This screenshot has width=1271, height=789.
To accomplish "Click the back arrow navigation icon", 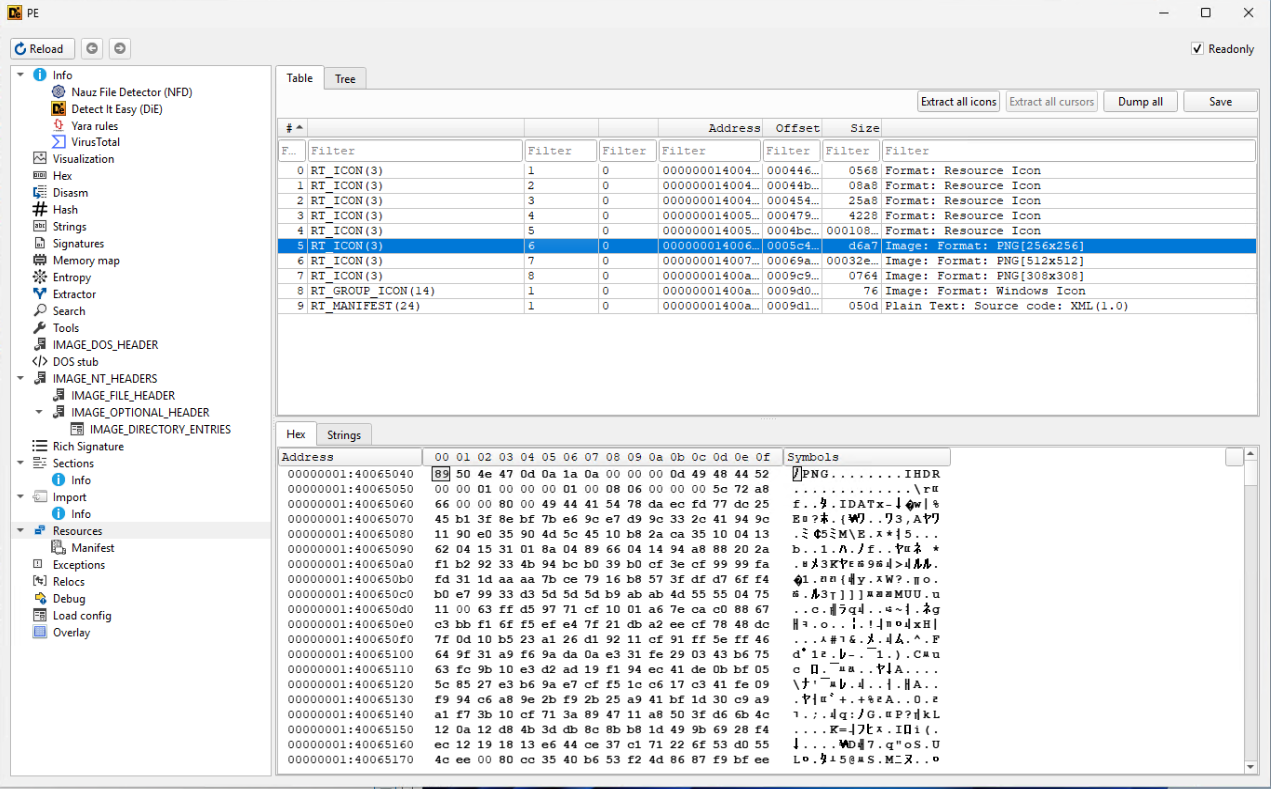I will [91, 49].
